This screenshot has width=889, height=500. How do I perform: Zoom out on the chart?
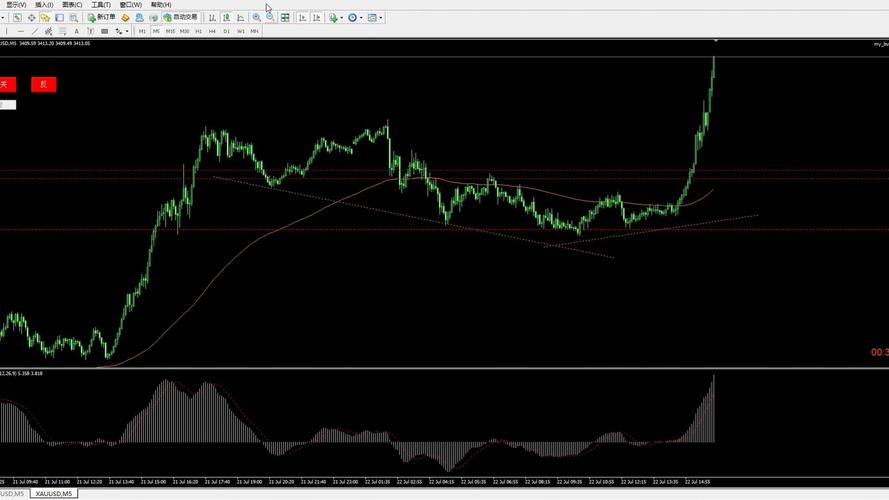coord(270,17)
